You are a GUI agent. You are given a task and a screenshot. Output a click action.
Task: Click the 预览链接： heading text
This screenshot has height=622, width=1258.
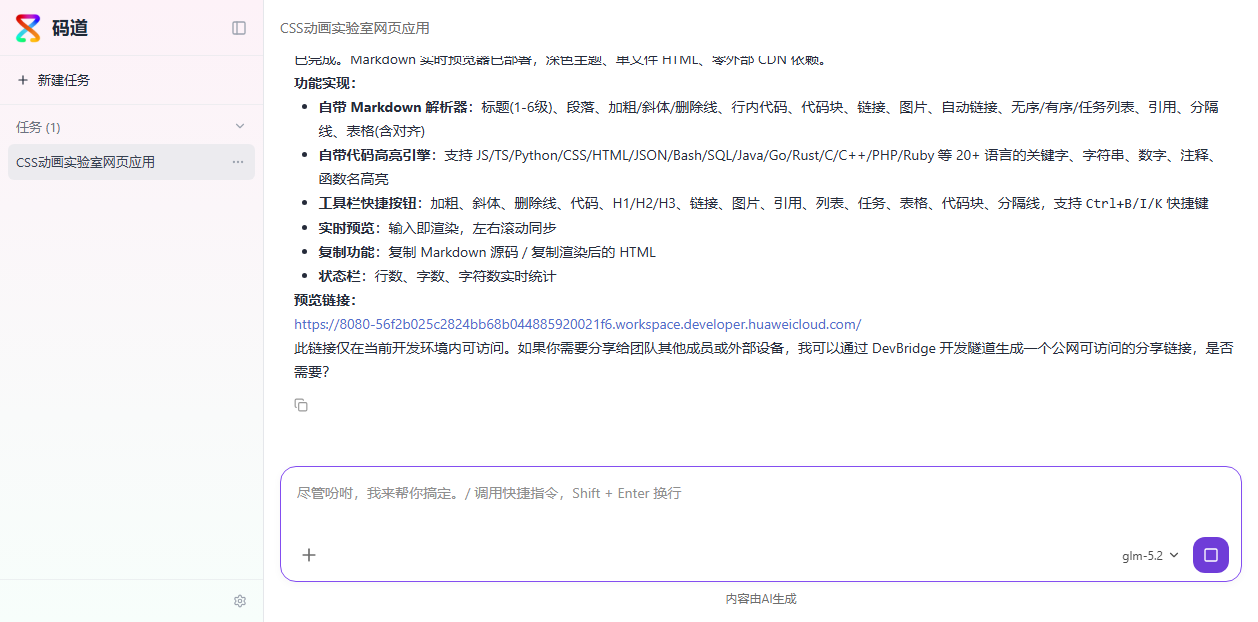[325, 300]
